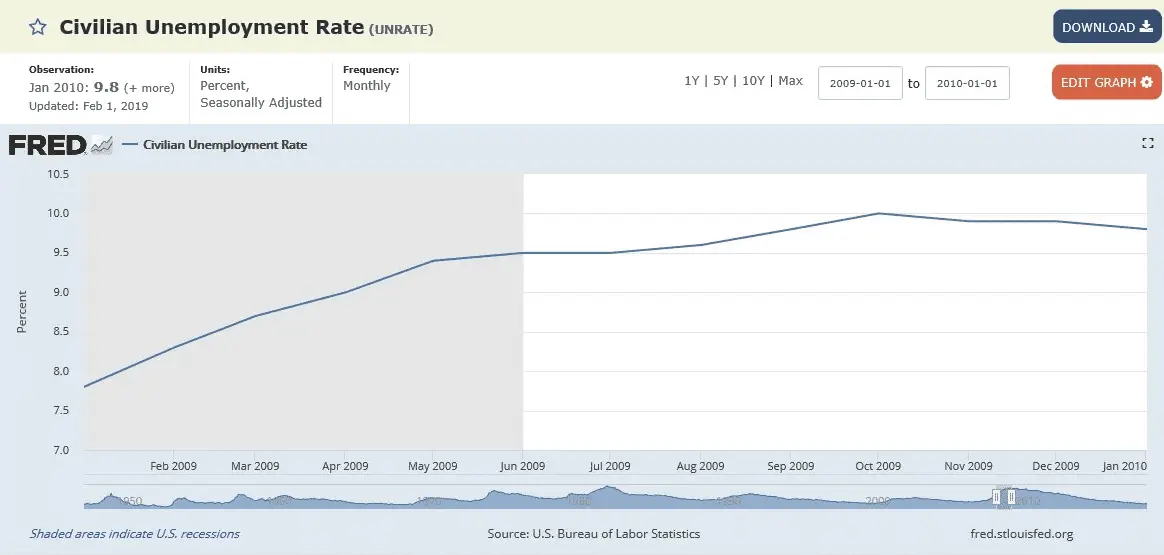Click the right handle of the range slider

pyautogui.click(x=1011, y=496)
